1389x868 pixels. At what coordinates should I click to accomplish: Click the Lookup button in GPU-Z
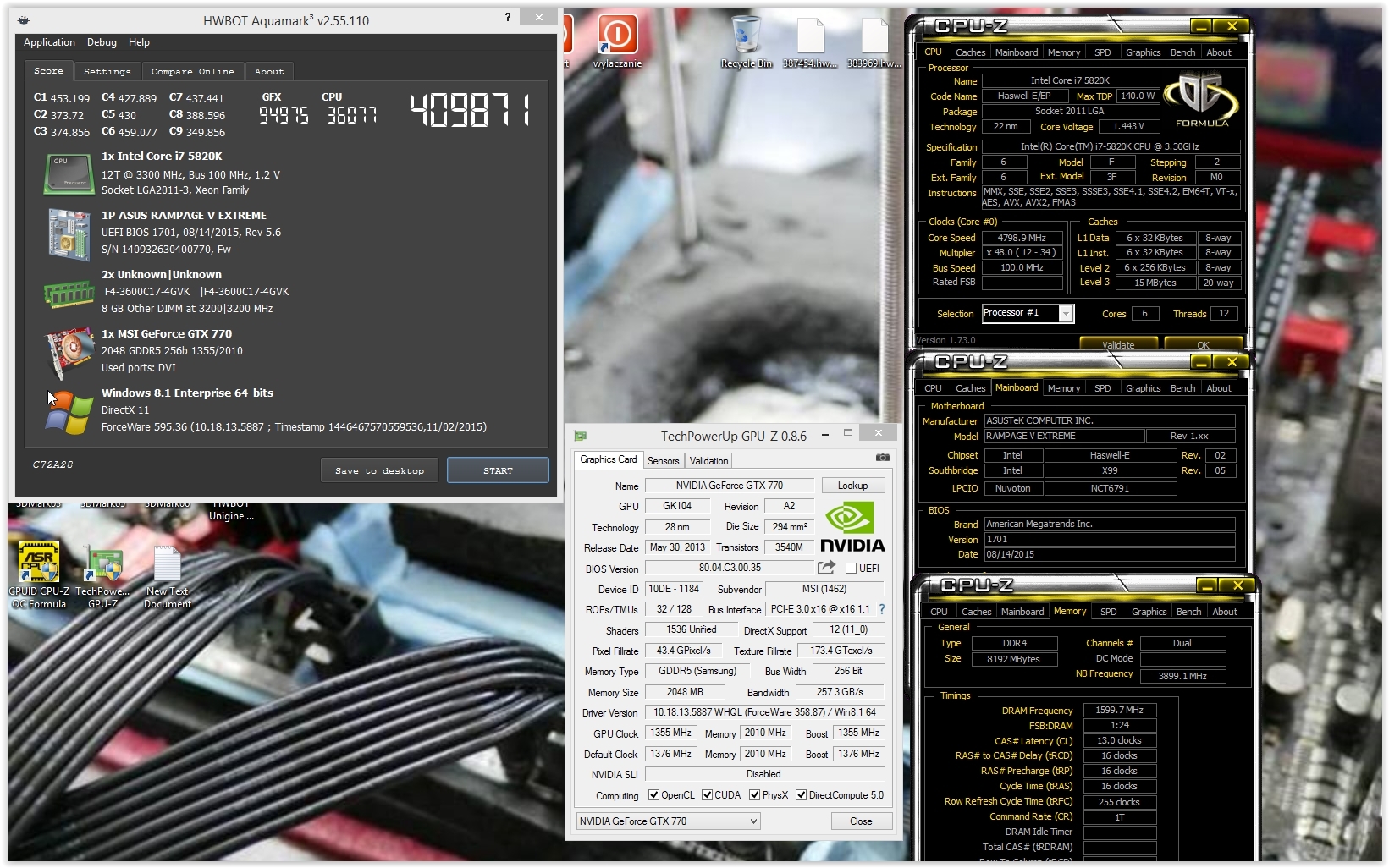click(x=852, y=486)
